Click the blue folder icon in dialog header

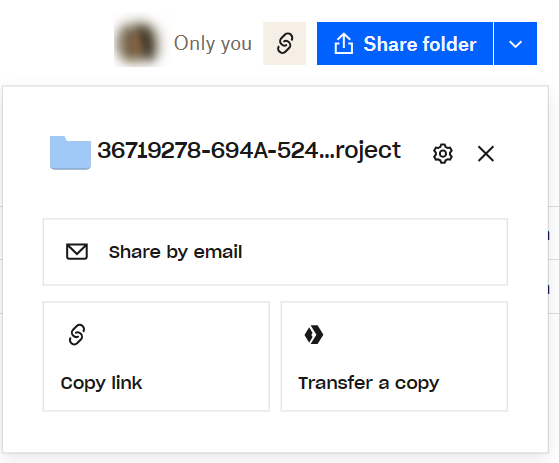70,153
